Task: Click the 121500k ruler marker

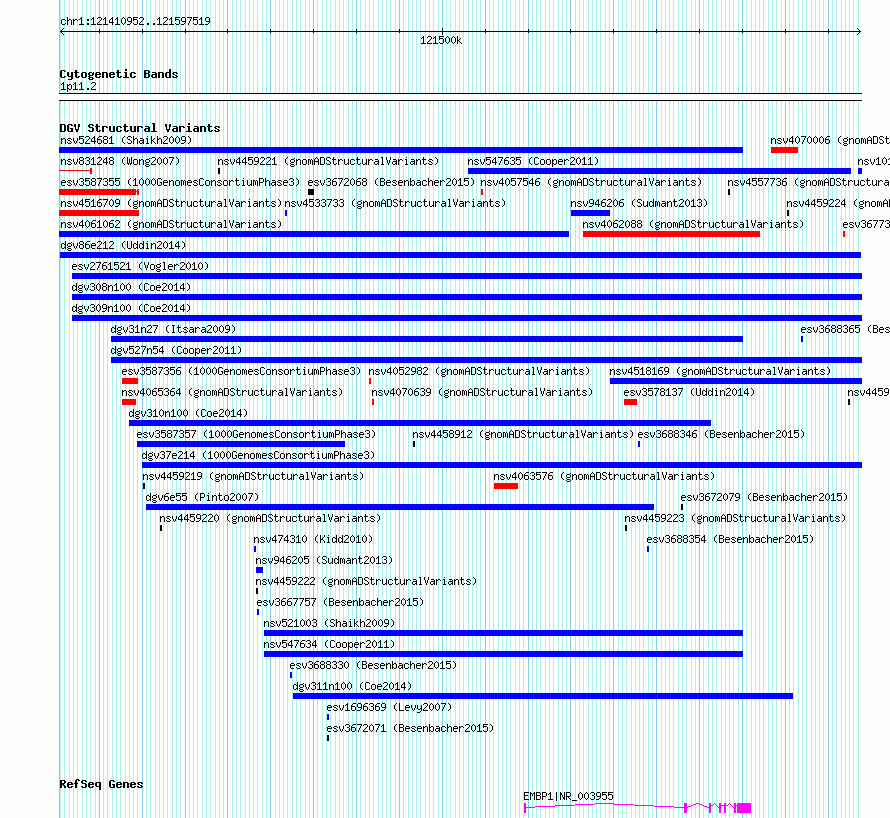Action: tap(441, 40)
